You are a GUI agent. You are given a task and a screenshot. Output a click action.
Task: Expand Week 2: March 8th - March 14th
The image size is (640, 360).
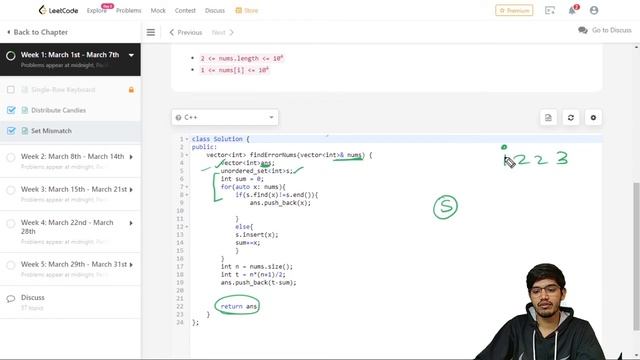coord(131,157)
